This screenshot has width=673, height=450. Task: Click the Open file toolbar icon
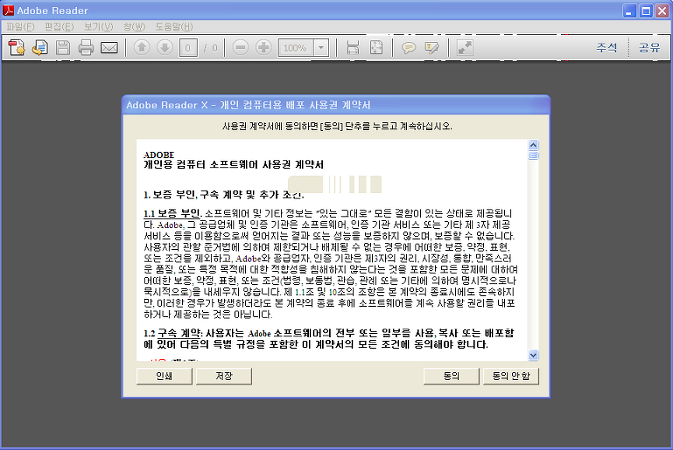point(39,47)
